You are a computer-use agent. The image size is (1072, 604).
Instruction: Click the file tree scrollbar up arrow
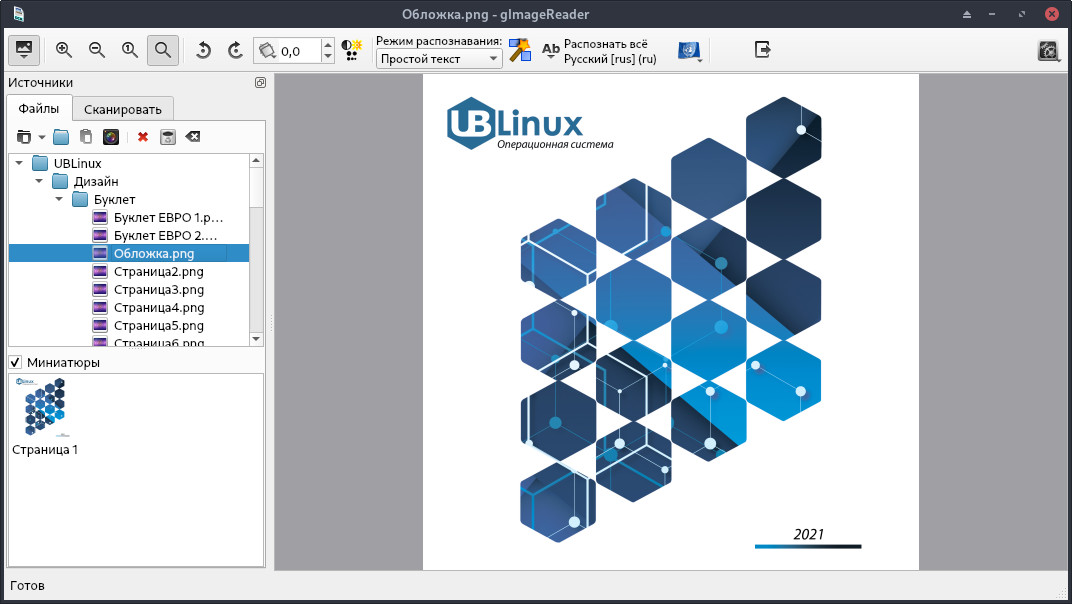point(256,161)
